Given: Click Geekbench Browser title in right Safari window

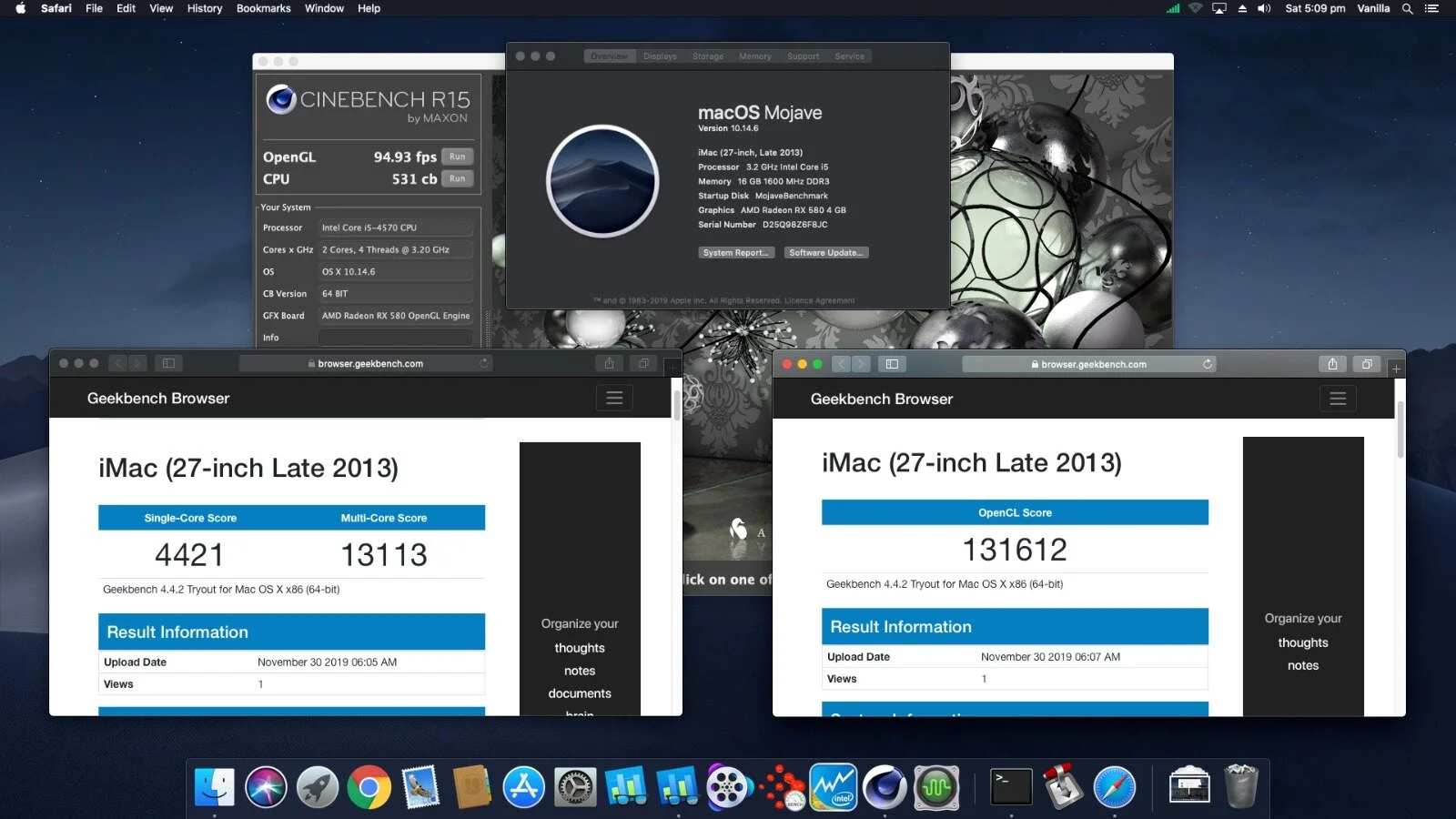Looking at the screenshot, I should tap(882, 399).
